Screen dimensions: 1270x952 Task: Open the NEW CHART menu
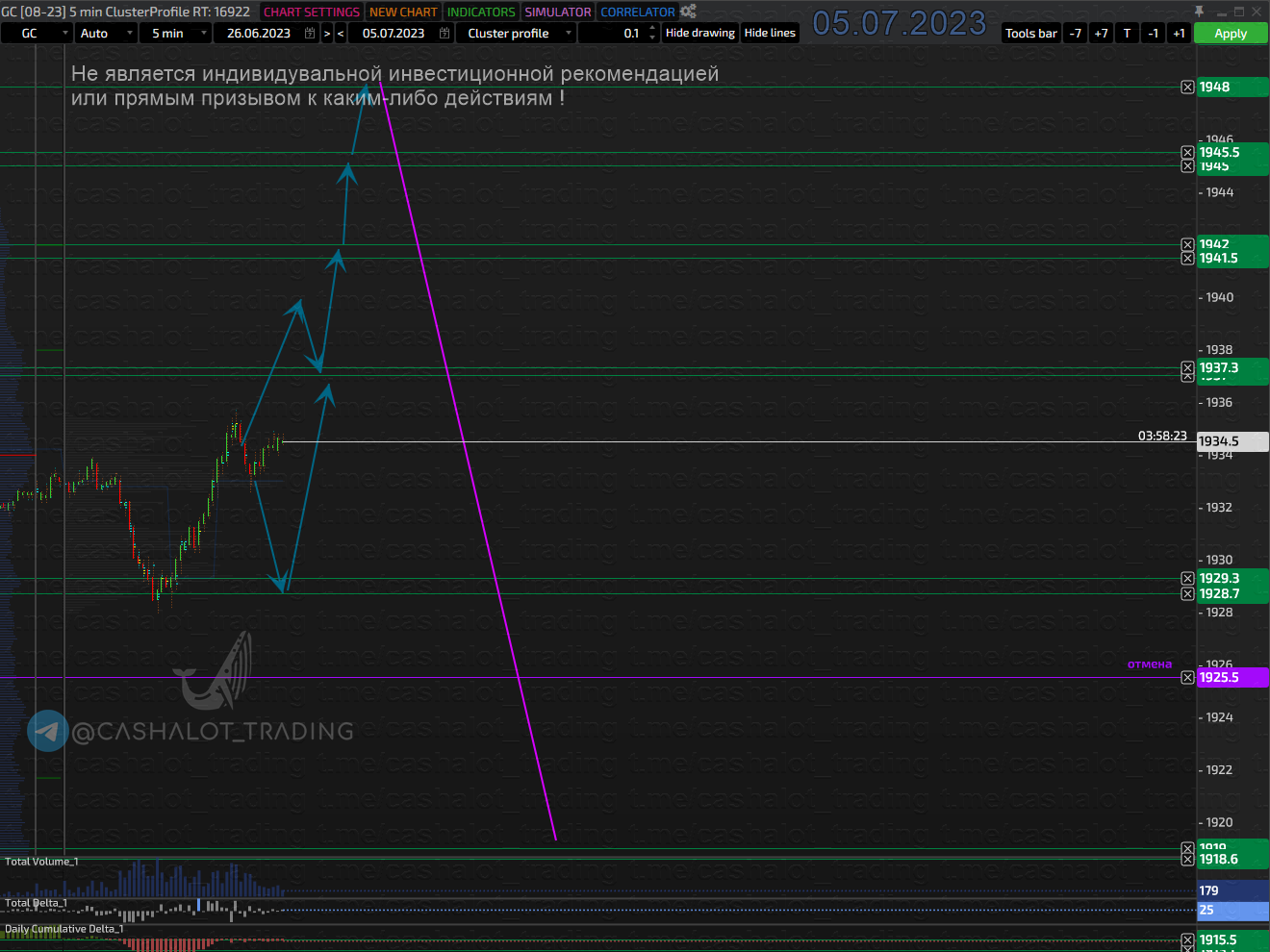(x=403, y=12)
